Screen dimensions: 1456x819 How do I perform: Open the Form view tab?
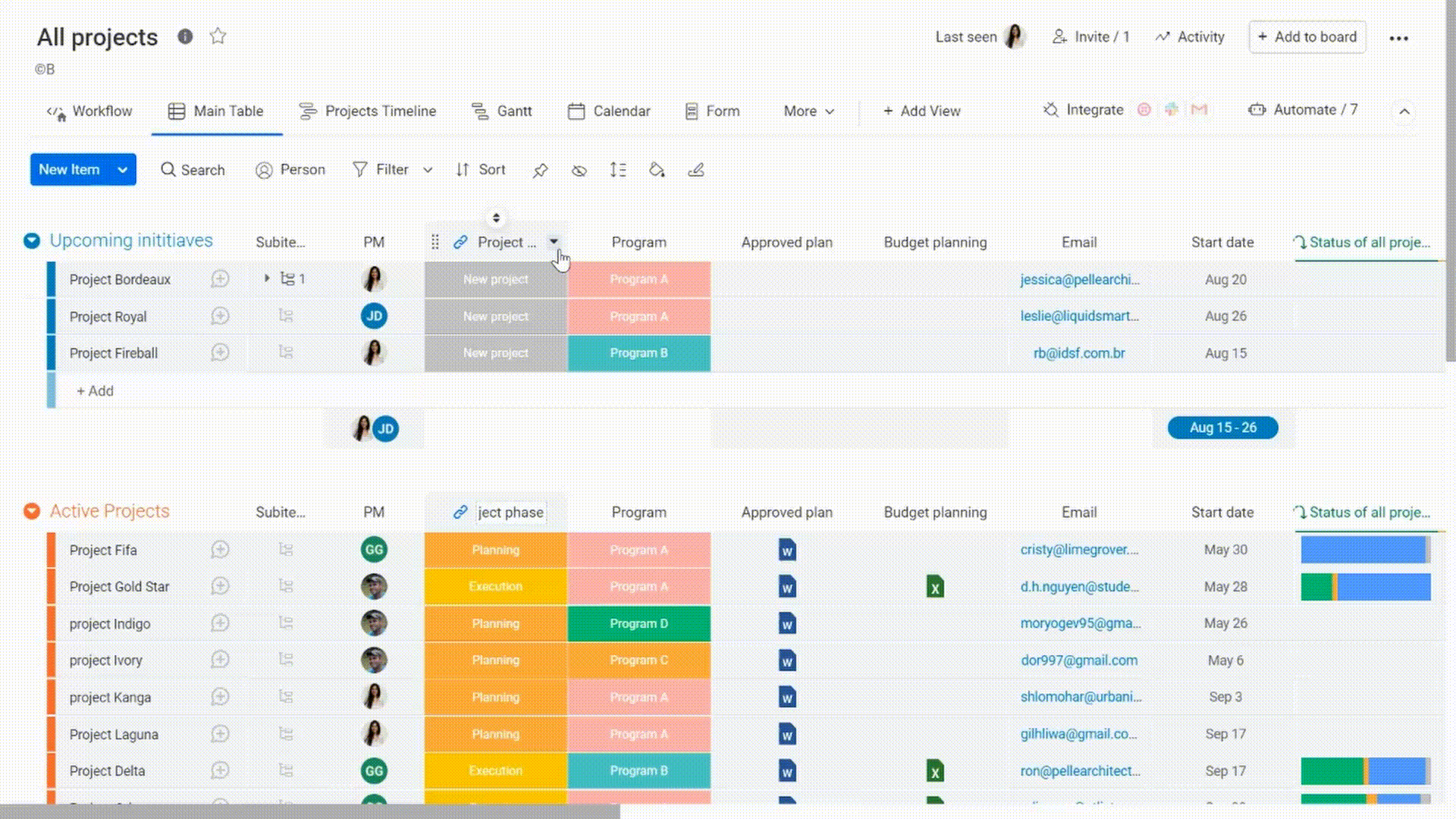[712, 111]
